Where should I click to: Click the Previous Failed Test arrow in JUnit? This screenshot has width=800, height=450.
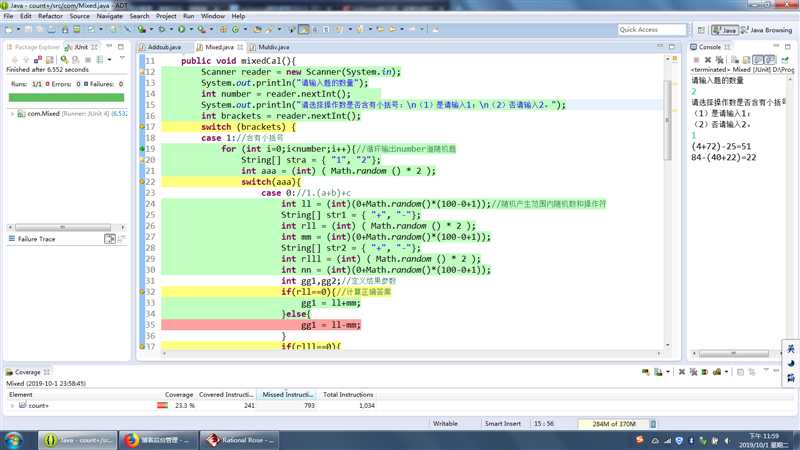(x=26, y=60)
